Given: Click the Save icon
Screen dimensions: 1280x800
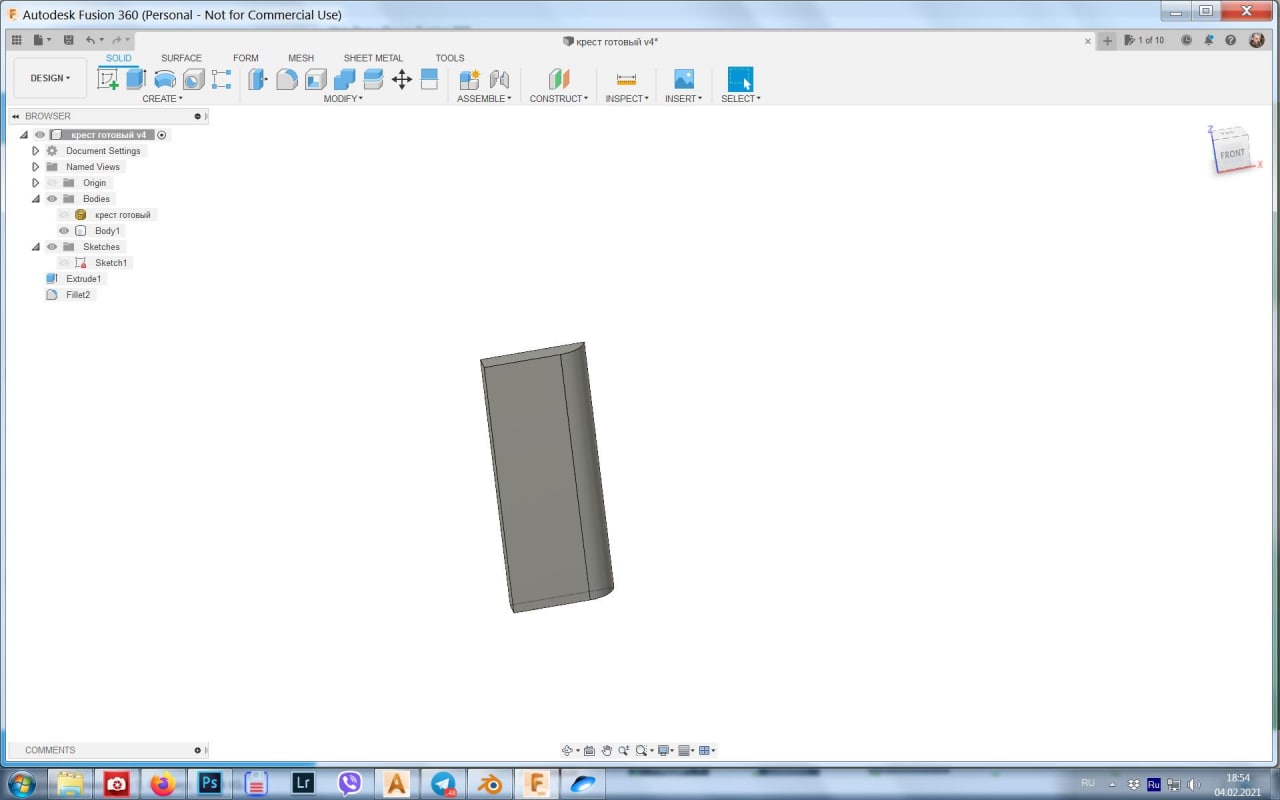Looking at the screenshot, I should 68,40.
